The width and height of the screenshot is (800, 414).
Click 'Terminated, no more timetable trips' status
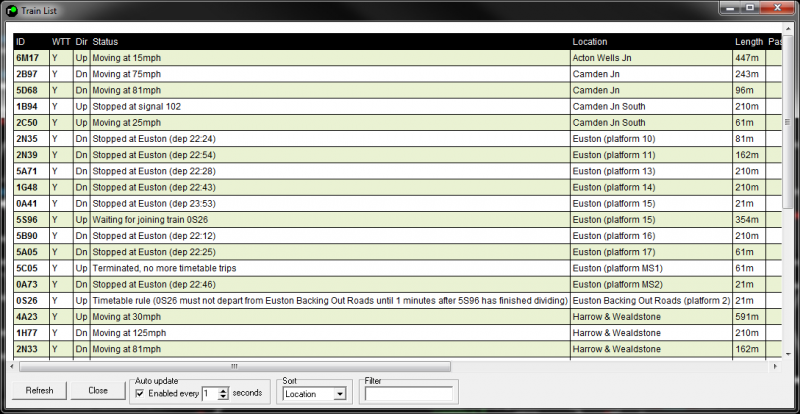[164, 269]
